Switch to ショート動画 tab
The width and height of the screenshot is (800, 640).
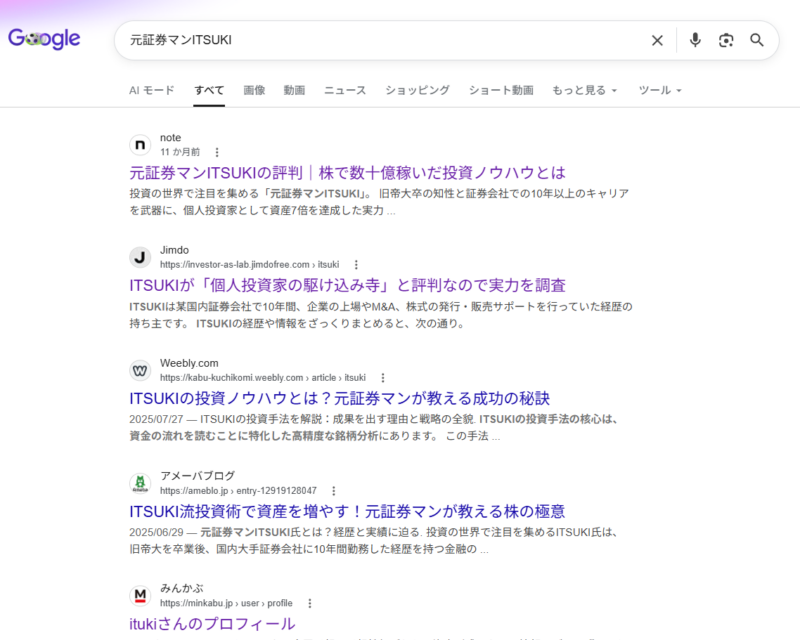tap(501, 90)
